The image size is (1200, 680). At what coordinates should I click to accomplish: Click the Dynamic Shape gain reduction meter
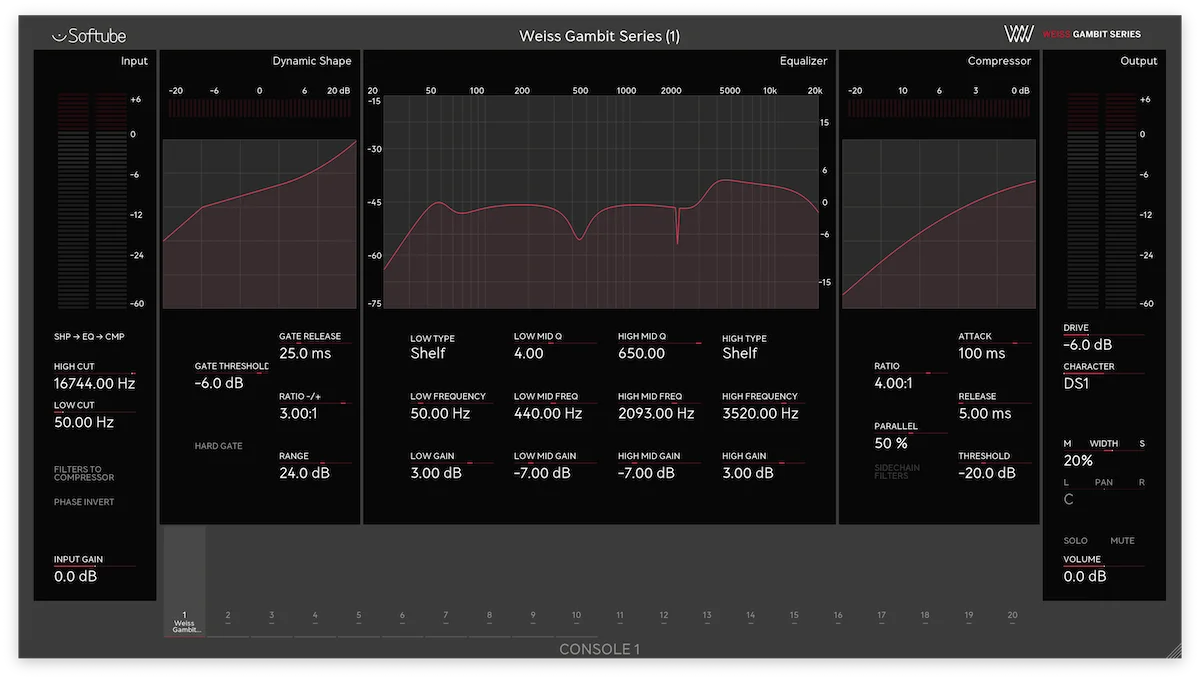coord(260,107)
